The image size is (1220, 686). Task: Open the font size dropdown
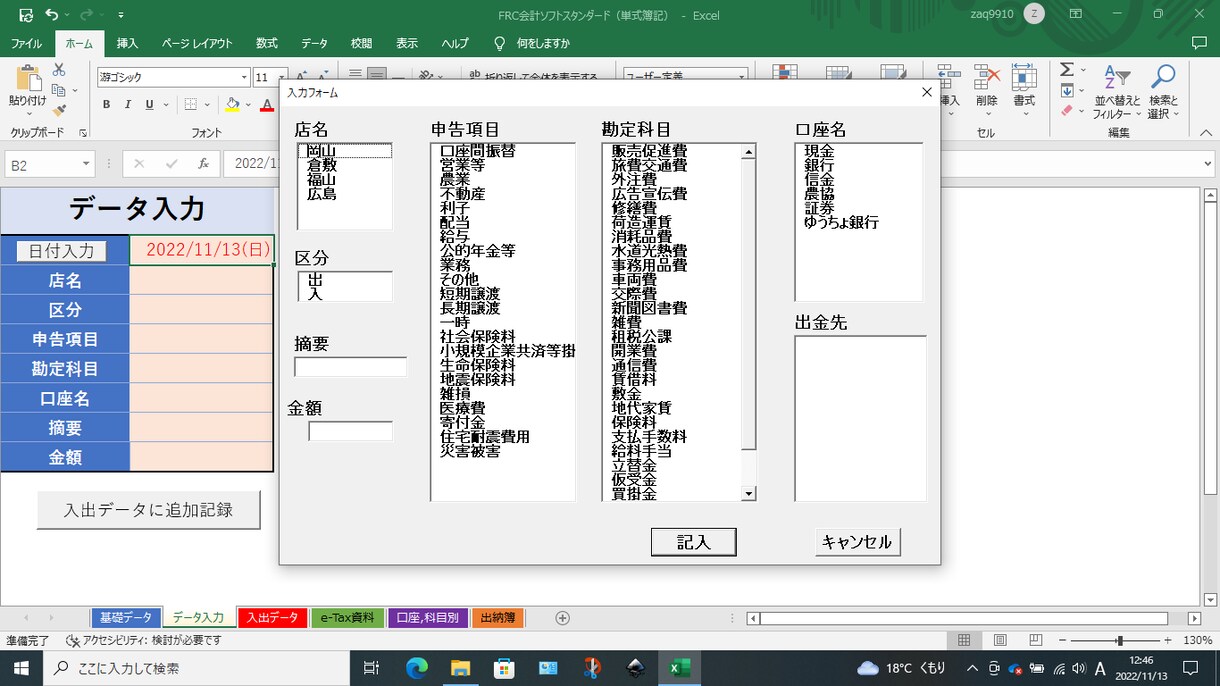tap(282, 77)
